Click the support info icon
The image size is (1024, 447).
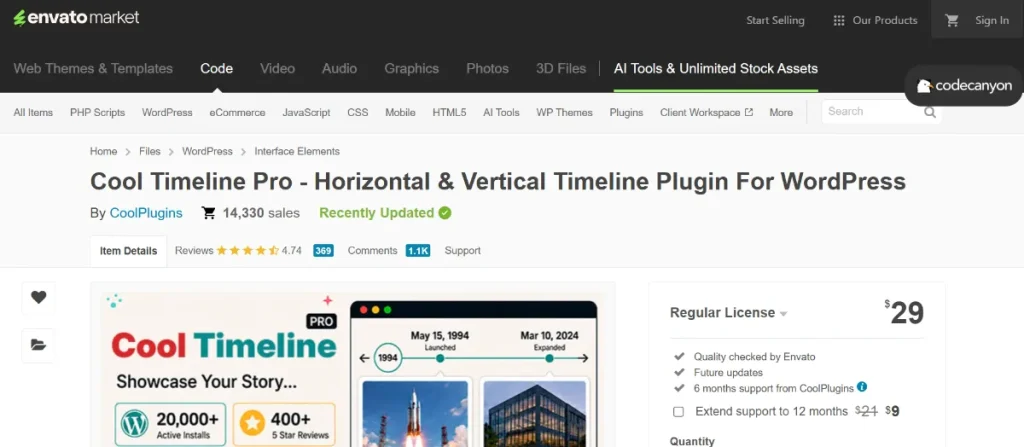pos(862,388)
